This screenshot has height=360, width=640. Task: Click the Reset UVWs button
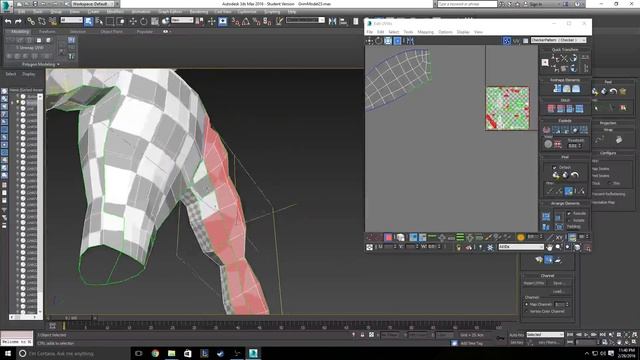[534, 283]
